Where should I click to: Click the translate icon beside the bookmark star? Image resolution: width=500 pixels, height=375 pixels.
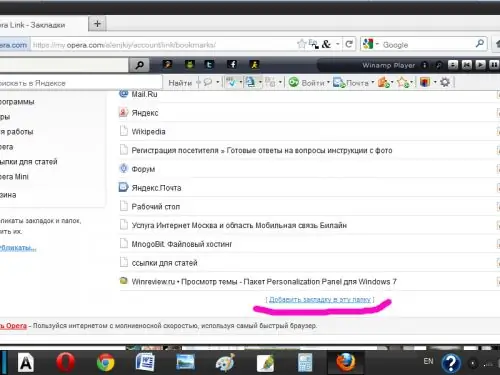pos(313,44)
